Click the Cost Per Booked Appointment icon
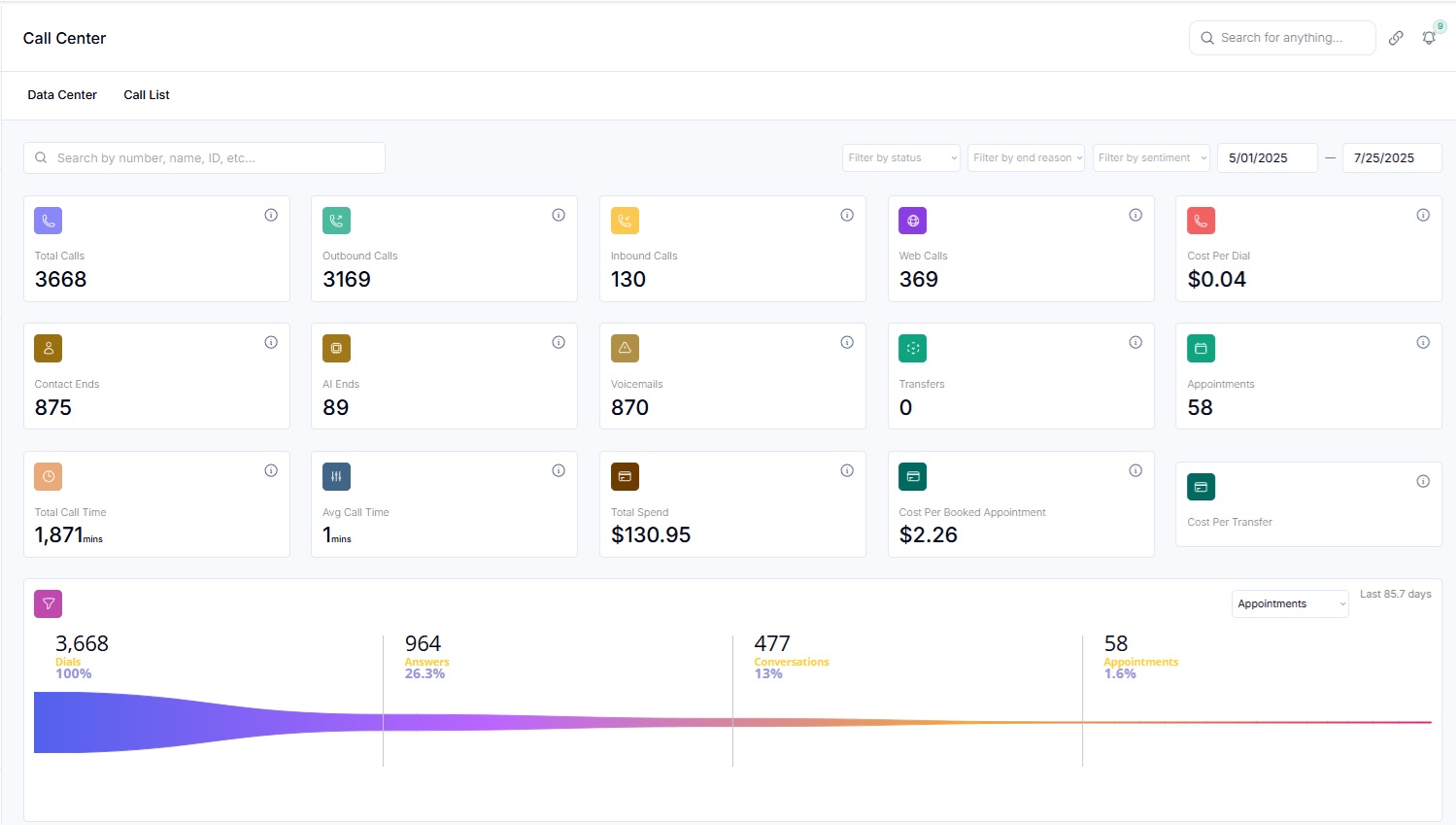Viewport: 1456px width, 825px height. (913, 476)
